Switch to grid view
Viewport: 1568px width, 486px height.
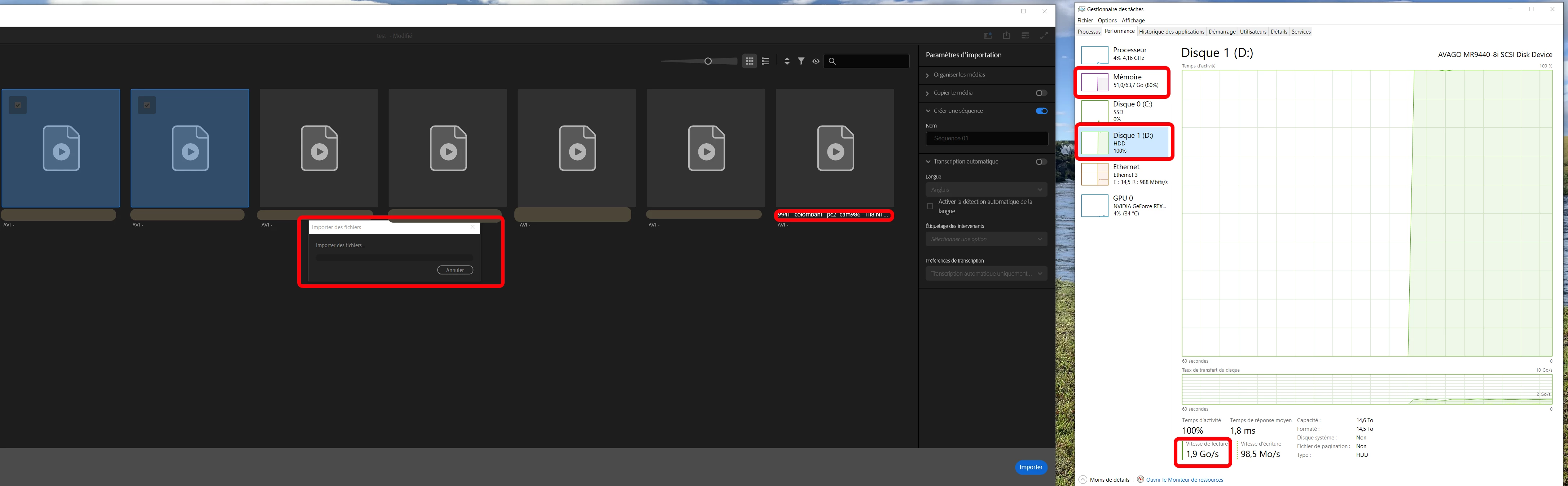pyautogui.click(x=749, y=61)
